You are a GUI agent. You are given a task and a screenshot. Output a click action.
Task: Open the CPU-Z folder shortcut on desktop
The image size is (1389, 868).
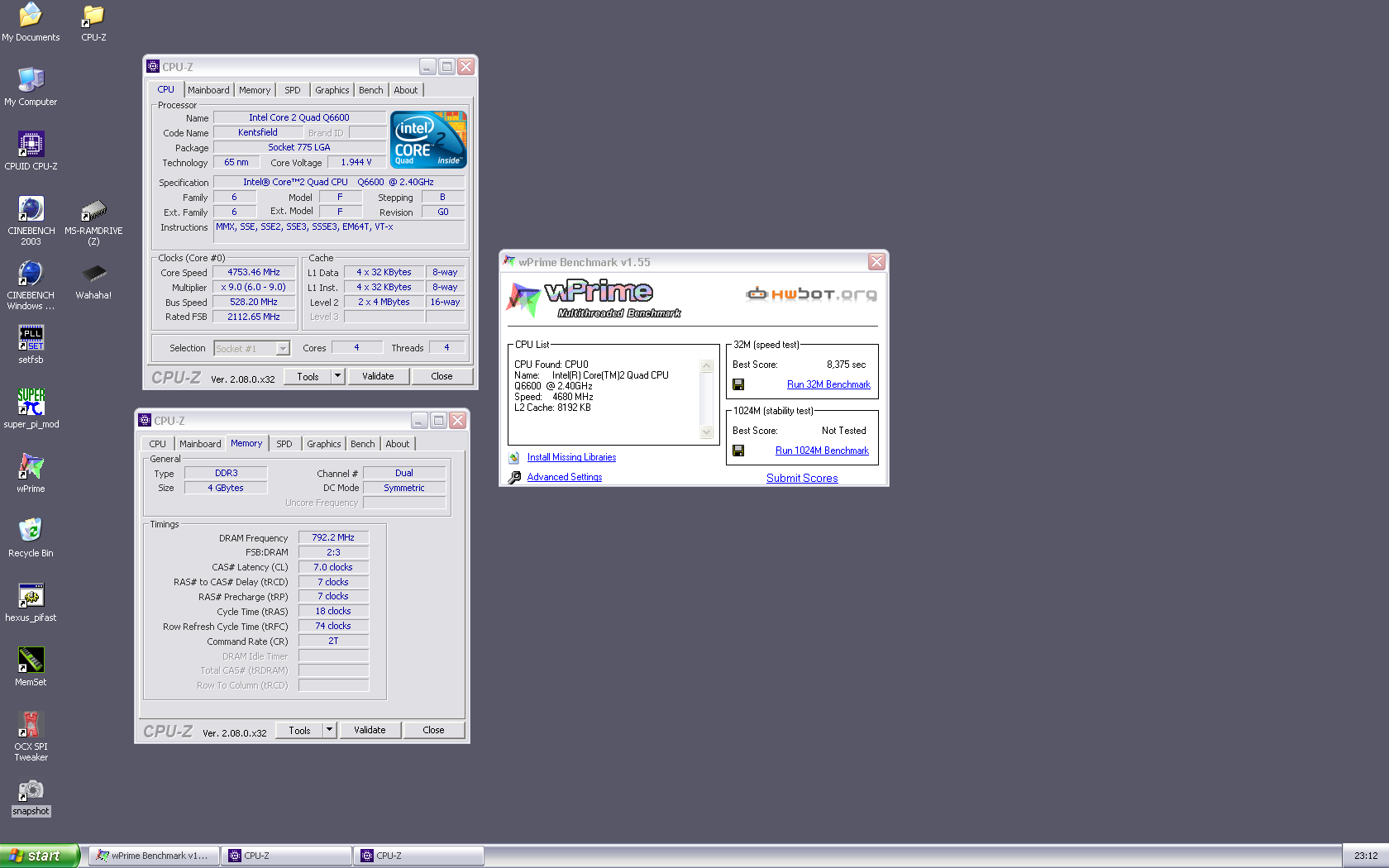coord(93,22)
